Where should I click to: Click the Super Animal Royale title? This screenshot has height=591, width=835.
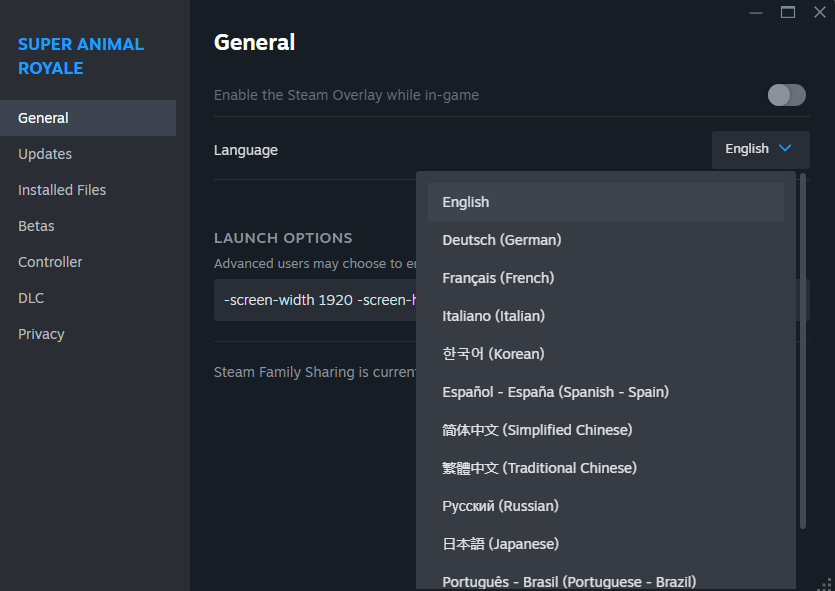[81, 56]
